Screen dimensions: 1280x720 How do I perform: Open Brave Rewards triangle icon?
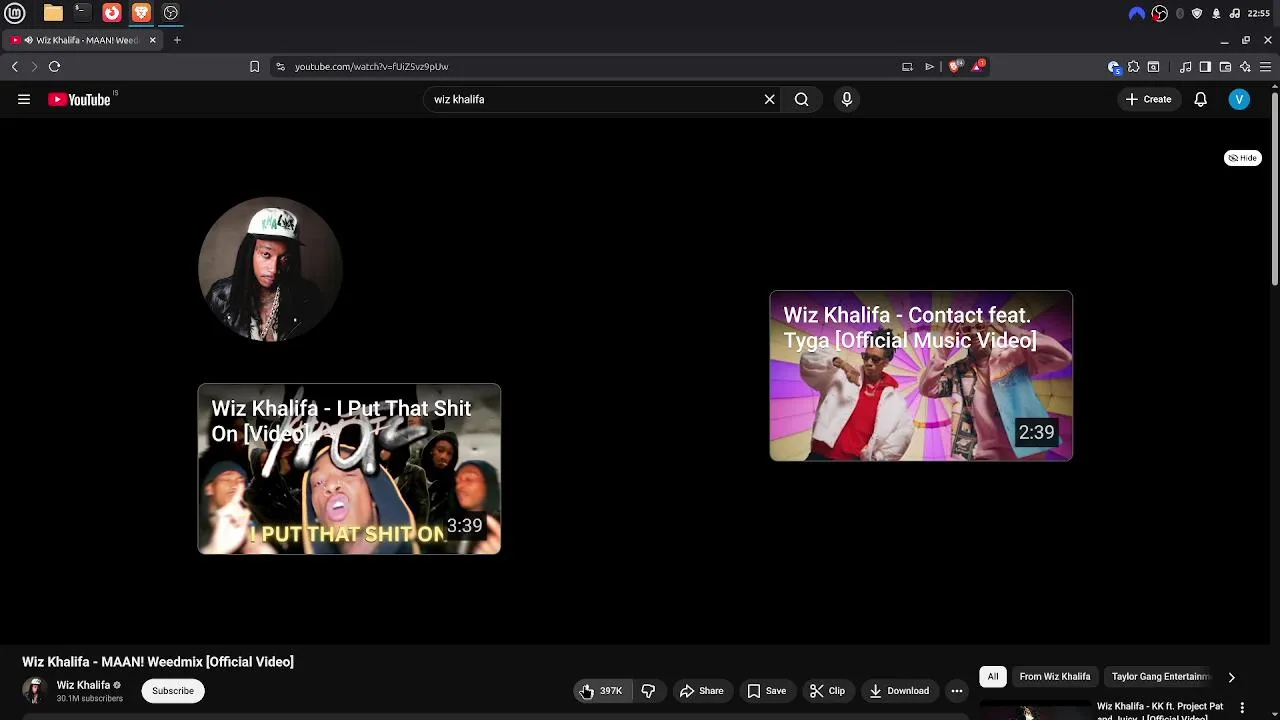pyautogui.click(x=978, y=66)
